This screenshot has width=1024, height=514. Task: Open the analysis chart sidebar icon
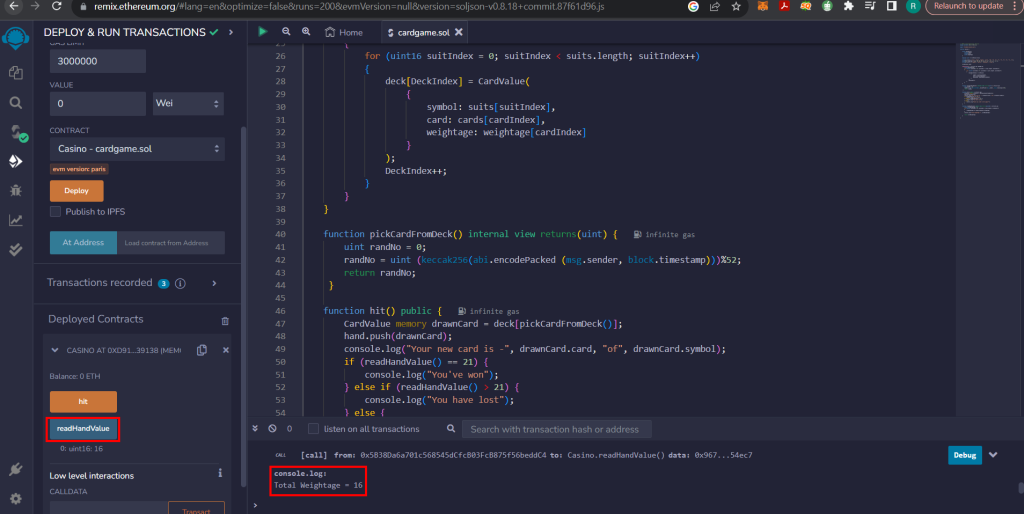tap(16, 220)
